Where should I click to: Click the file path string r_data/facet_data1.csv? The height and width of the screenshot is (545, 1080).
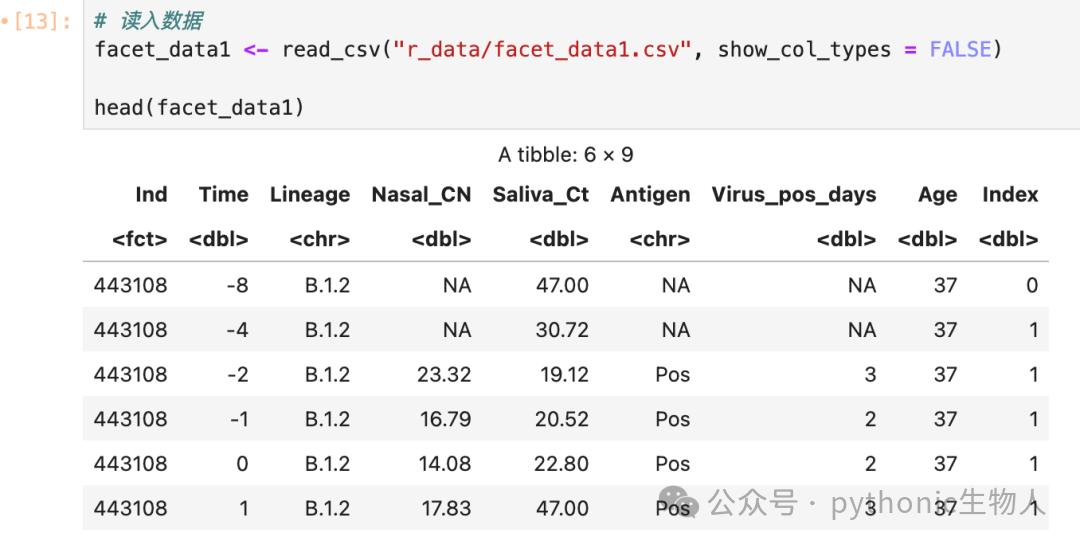pos(542,50)
